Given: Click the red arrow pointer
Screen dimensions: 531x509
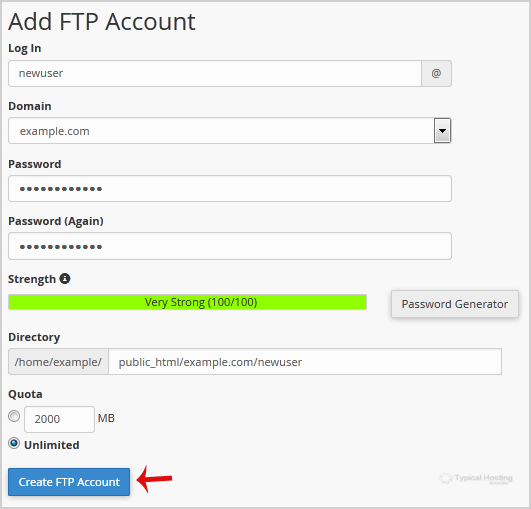Looking at the screenshot, I should [x=154, y=479].
